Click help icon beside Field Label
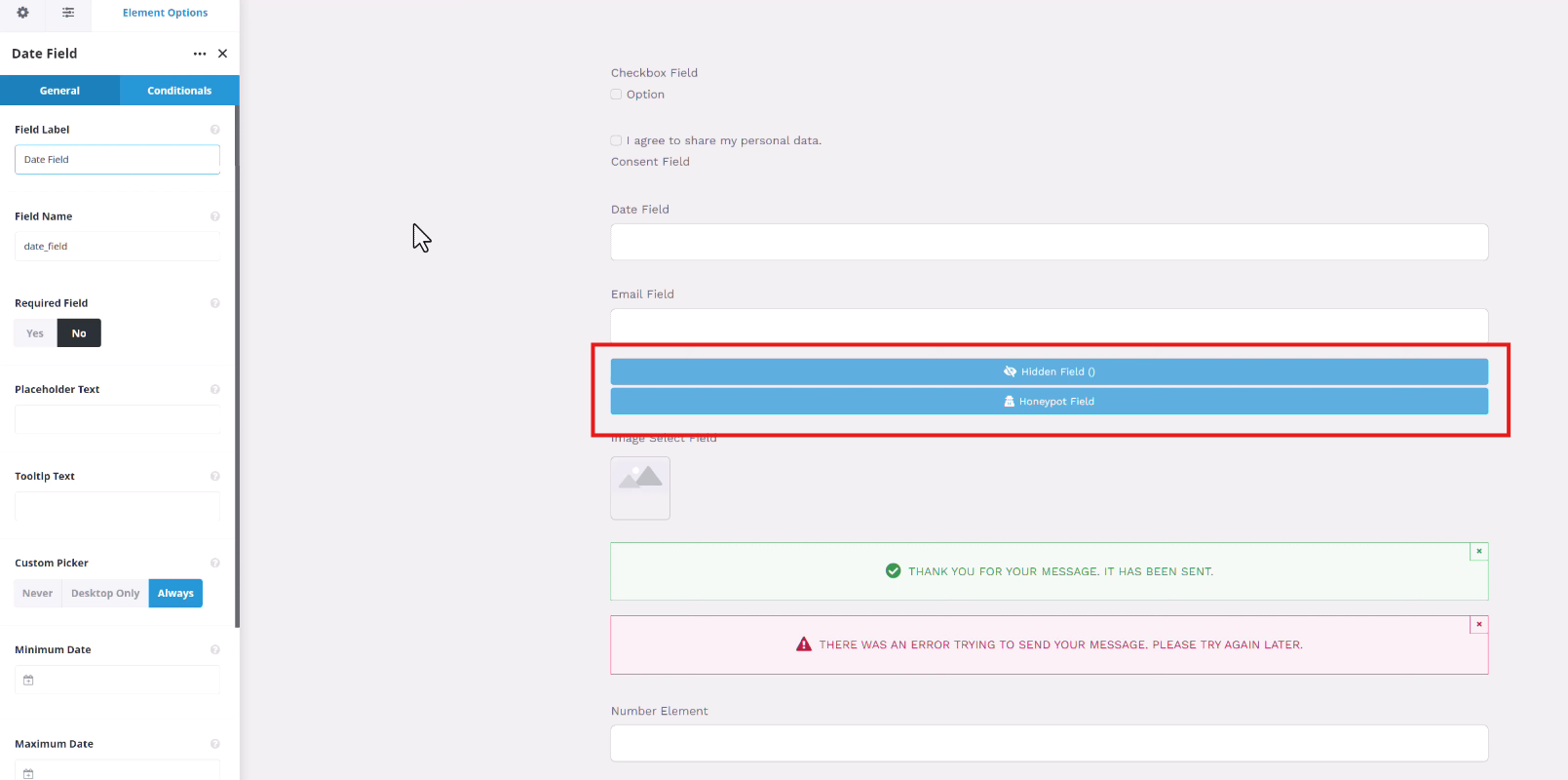 coord(215,130)
